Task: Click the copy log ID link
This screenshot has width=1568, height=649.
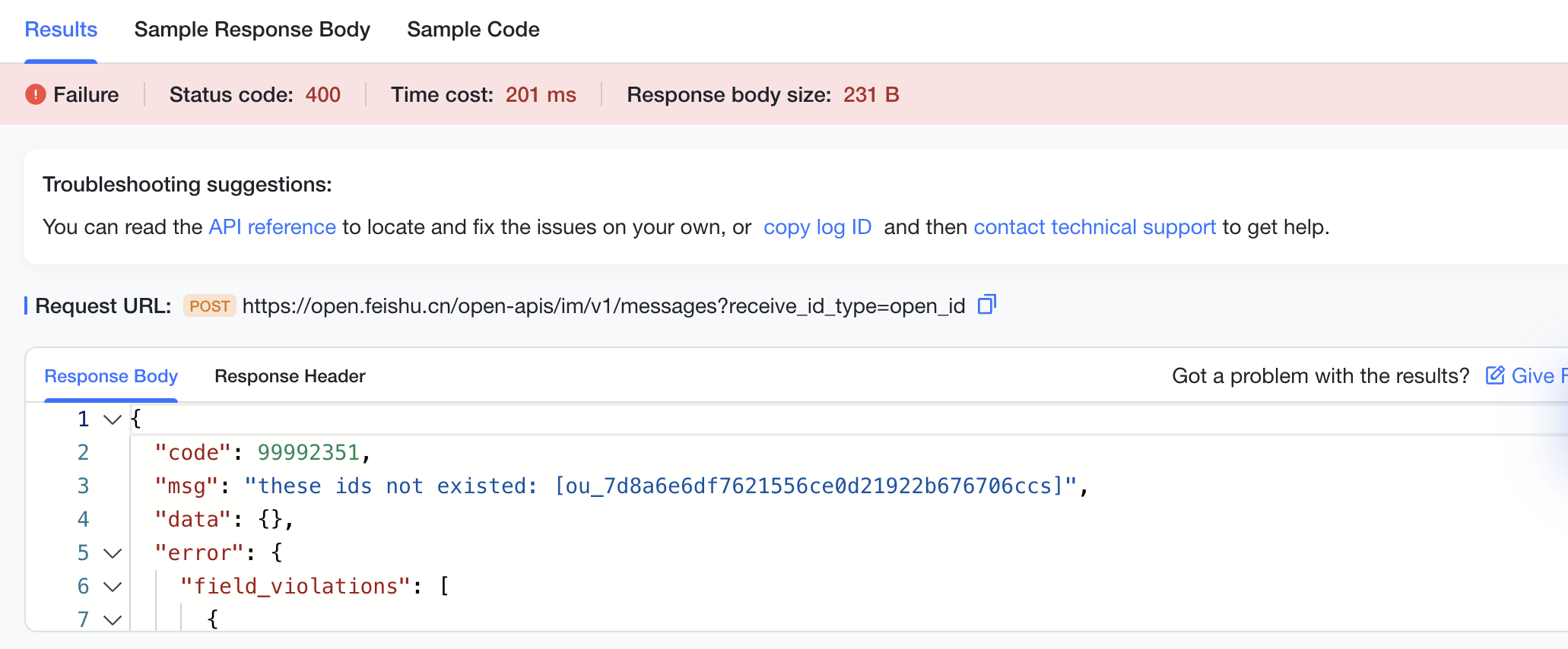Action: coord(817,227)
